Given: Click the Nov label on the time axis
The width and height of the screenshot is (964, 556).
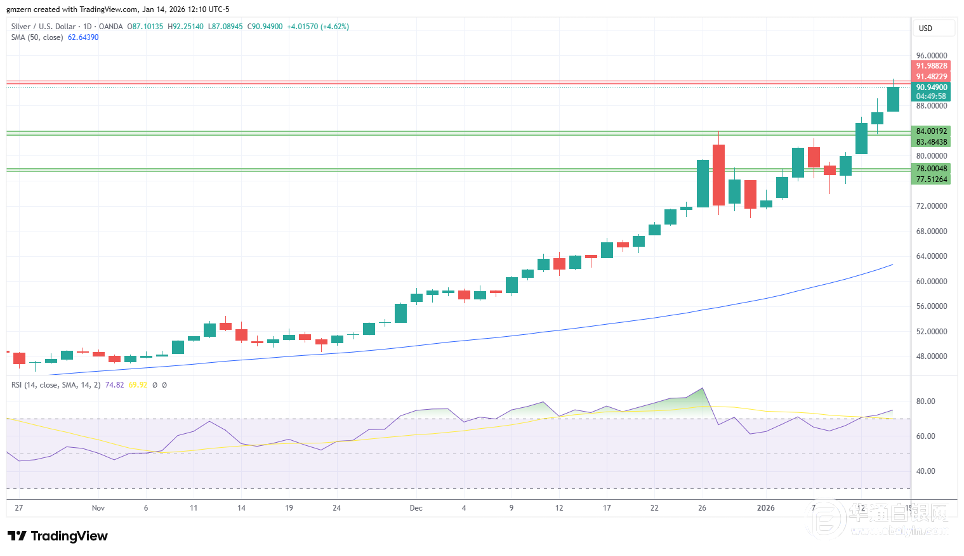Looking at the screenshot, I should [x=98, y=508].
